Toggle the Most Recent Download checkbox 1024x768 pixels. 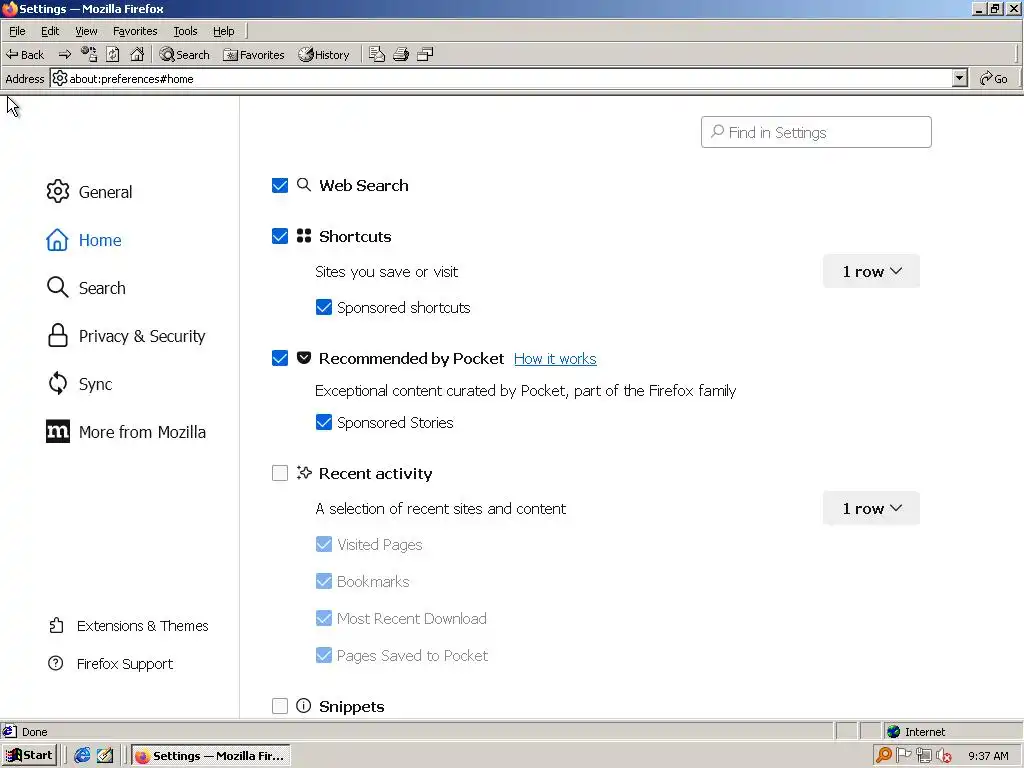[324, 618]
